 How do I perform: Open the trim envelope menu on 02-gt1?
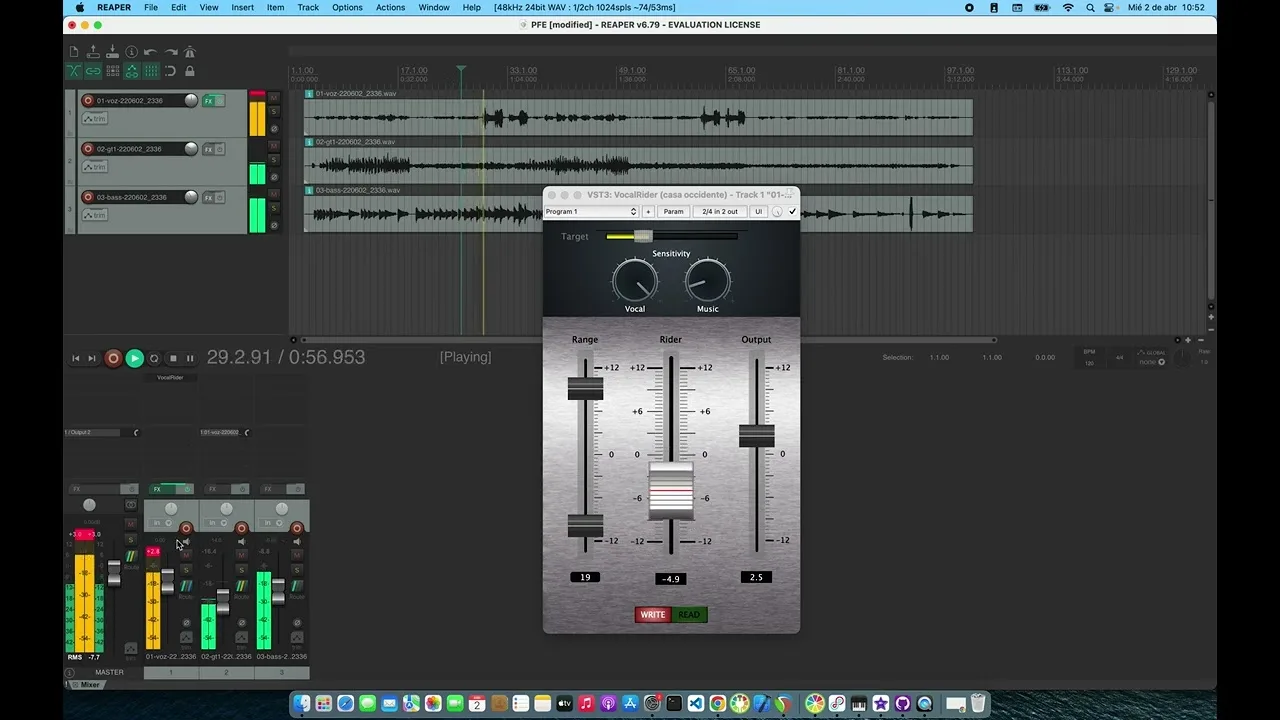click(x=95, y=167)
